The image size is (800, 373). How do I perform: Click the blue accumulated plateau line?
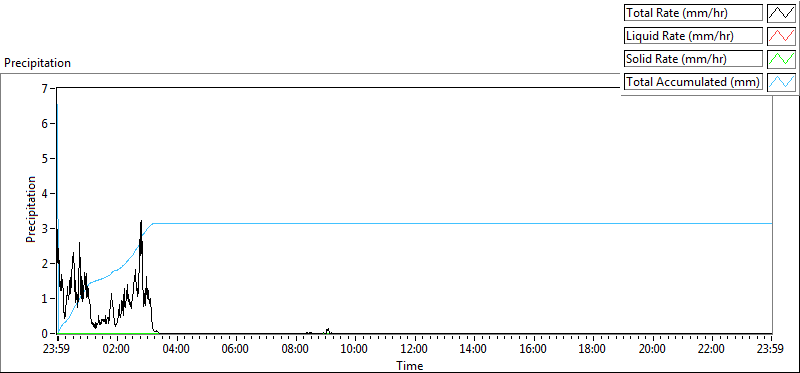click(459, 223)
